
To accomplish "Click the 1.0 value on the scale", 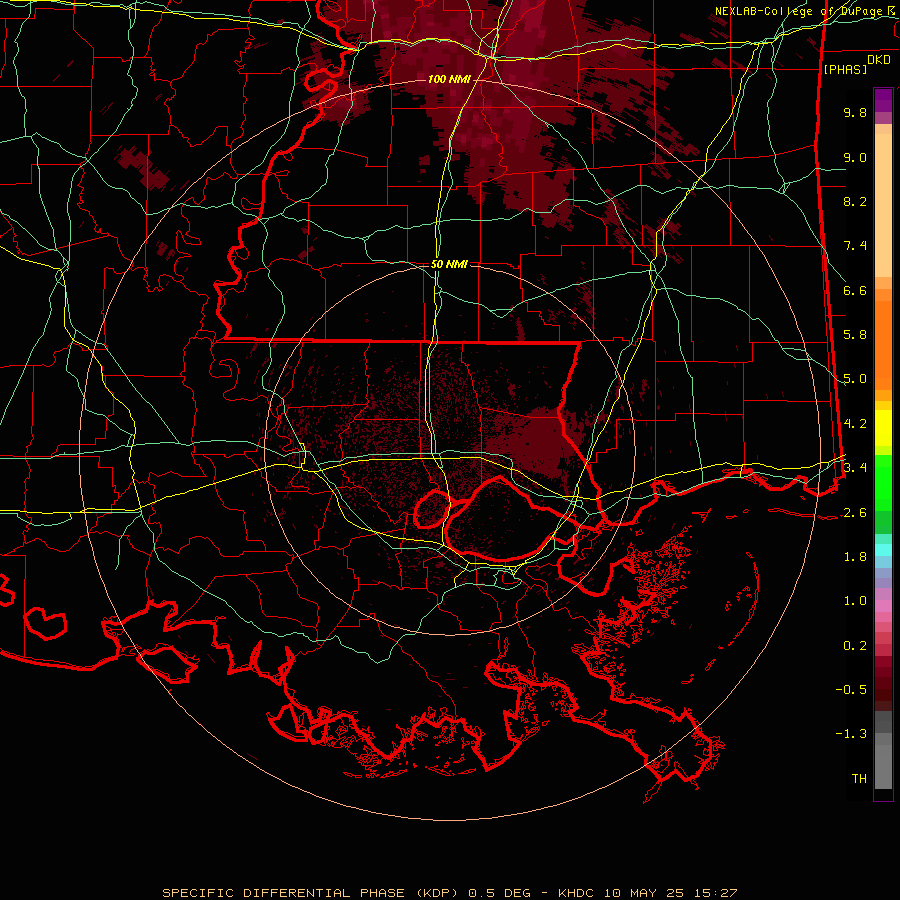I will 855,601.
